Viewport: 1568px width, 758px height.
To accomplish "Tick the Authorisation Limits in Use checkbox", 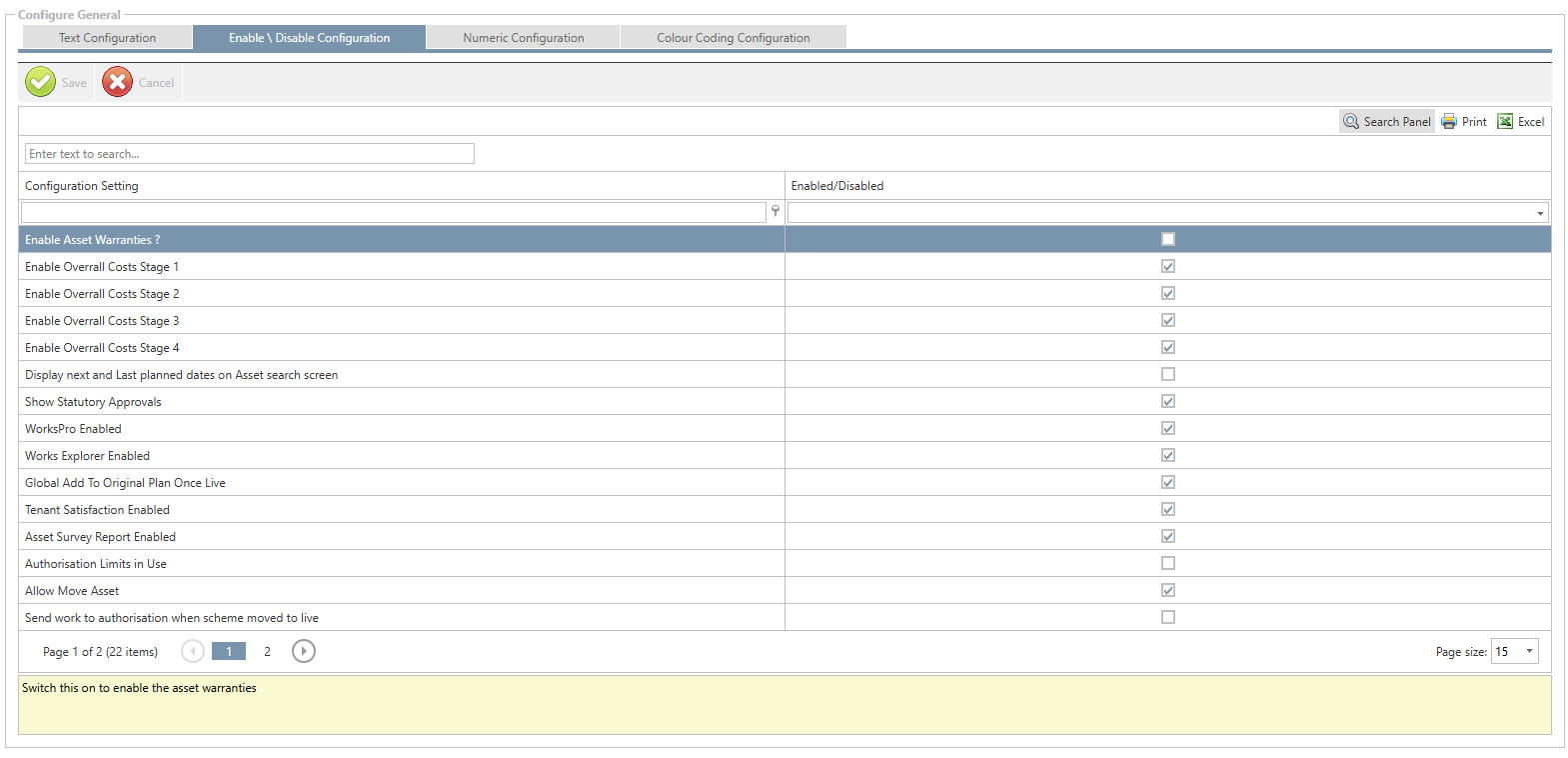I will point(1168,564).
